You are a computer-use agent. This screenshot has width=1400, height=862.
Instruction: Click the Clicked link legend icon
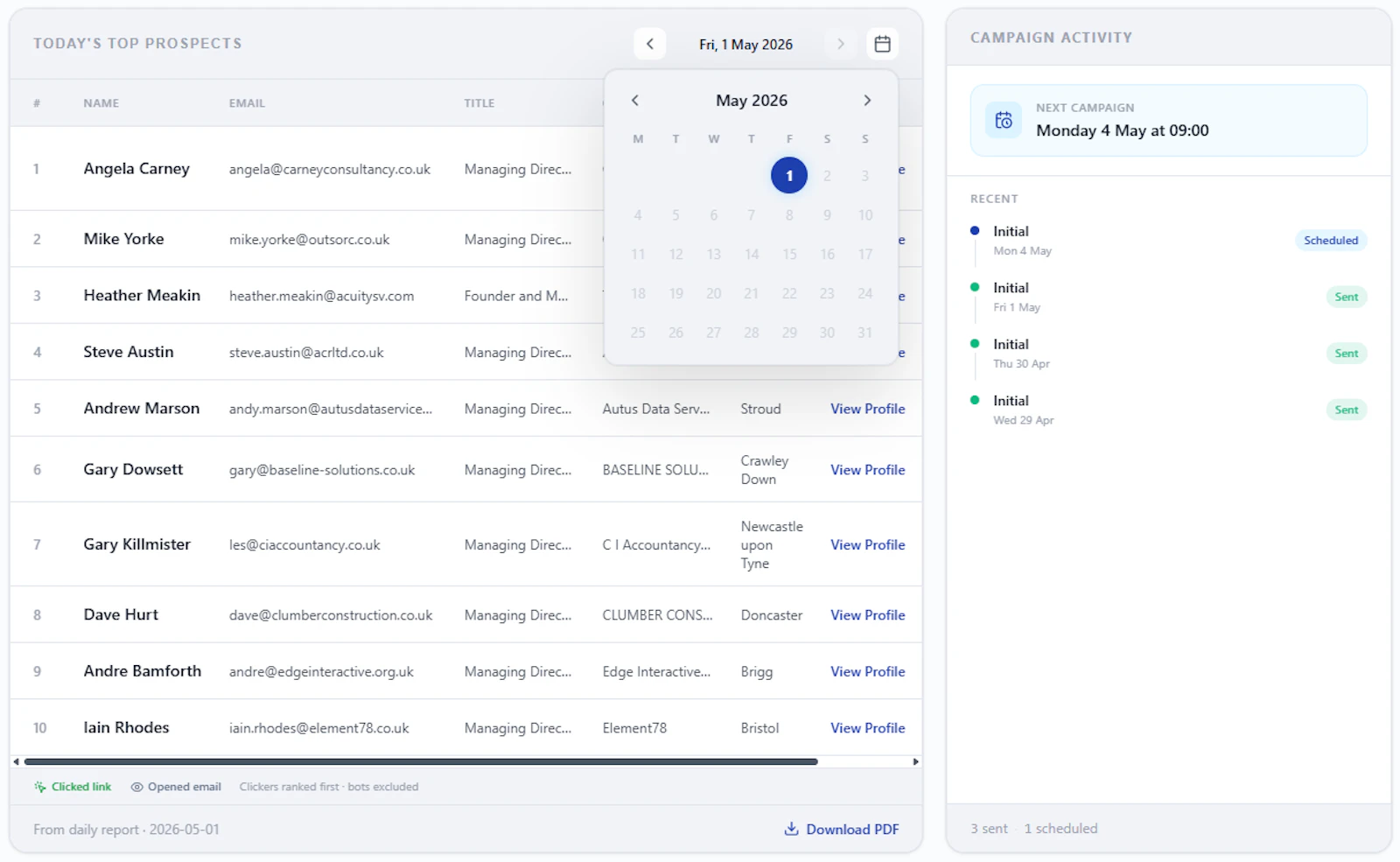tap(39, 787)
